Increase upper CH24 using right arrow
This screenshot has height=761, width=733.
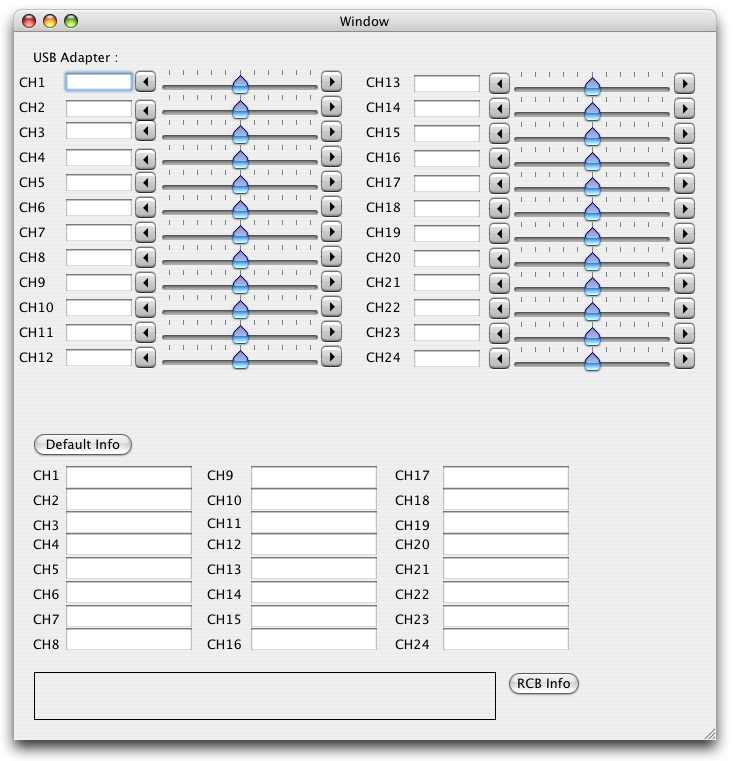click(684, 359)
